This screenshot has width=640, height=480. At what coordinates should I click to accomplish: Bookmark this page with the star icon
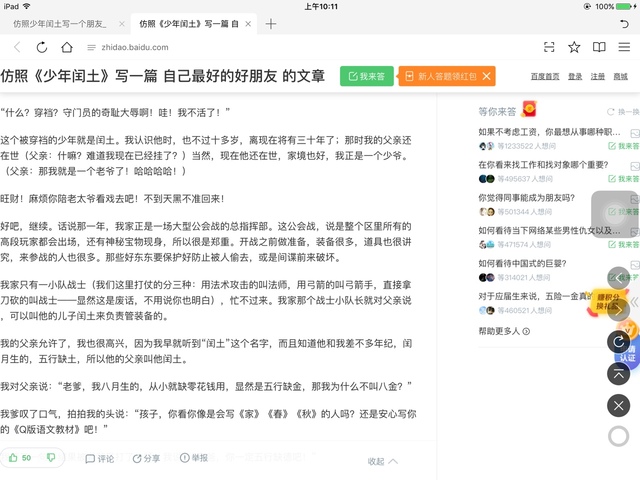[574, 47]
